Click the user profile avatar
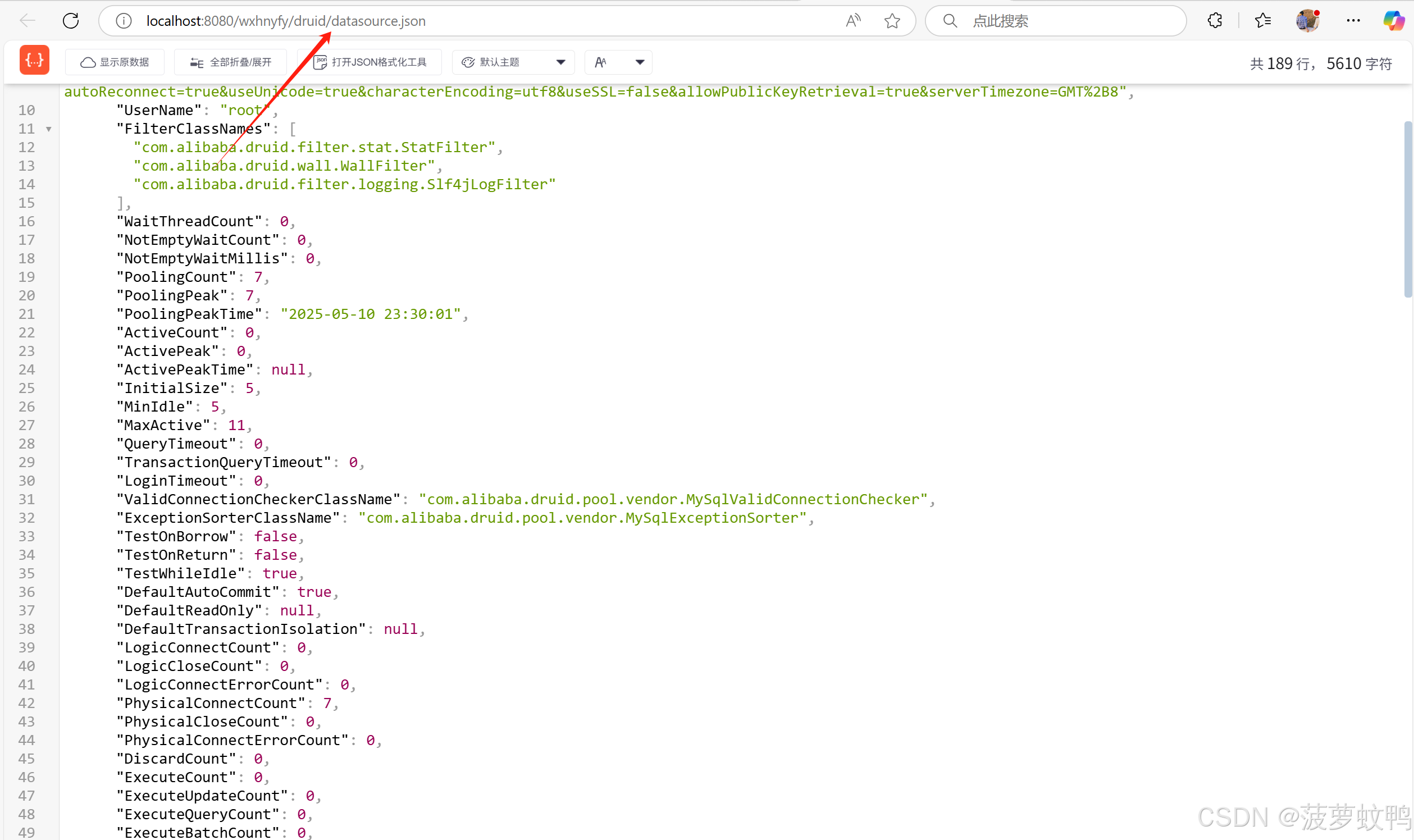The width and height of the screenshot is (1414, 840). (x=1307, y=21)
